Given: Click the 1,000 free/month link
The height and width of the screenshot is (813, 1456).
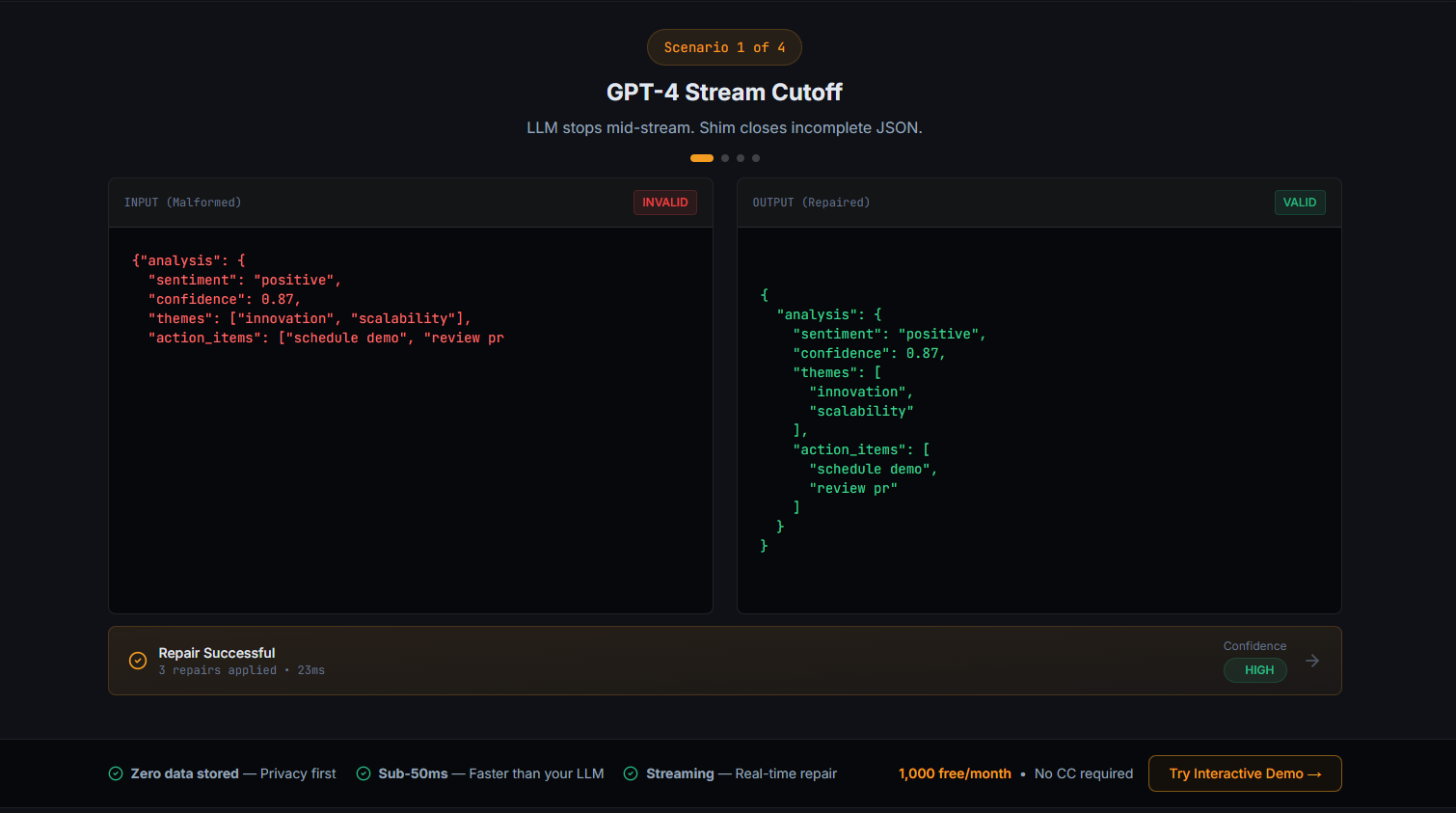Looking at the screenshot, I should pos(955,773).
